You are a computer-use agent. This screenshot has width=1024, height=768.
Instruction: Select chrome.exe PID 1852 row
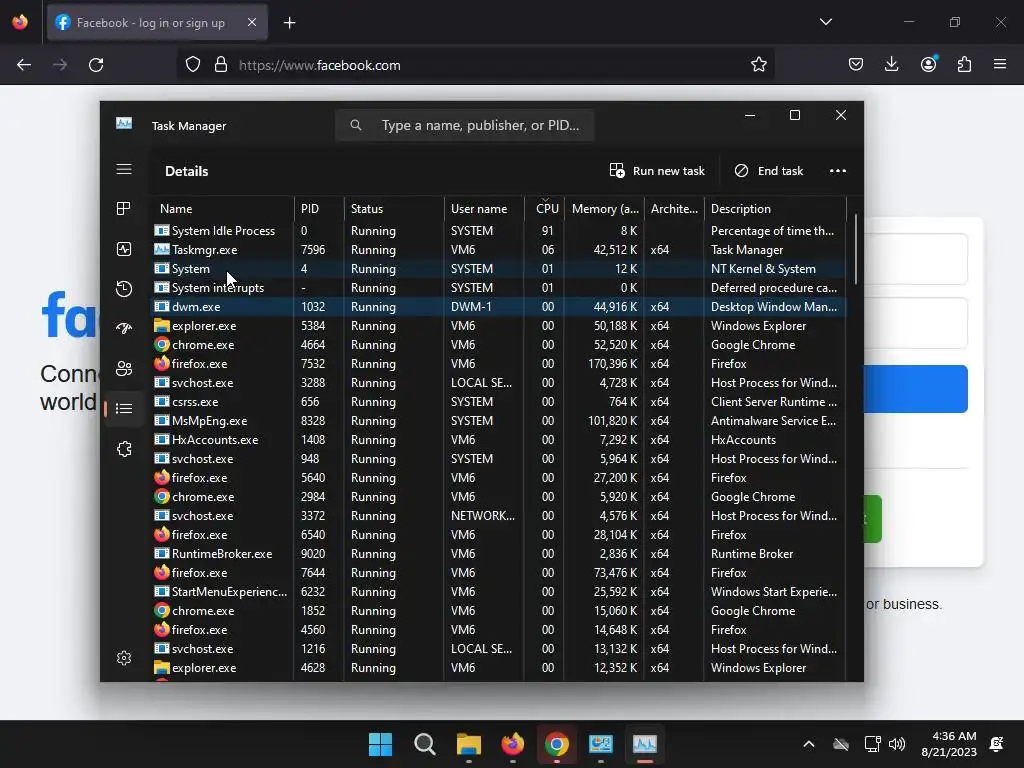point(499,611)
